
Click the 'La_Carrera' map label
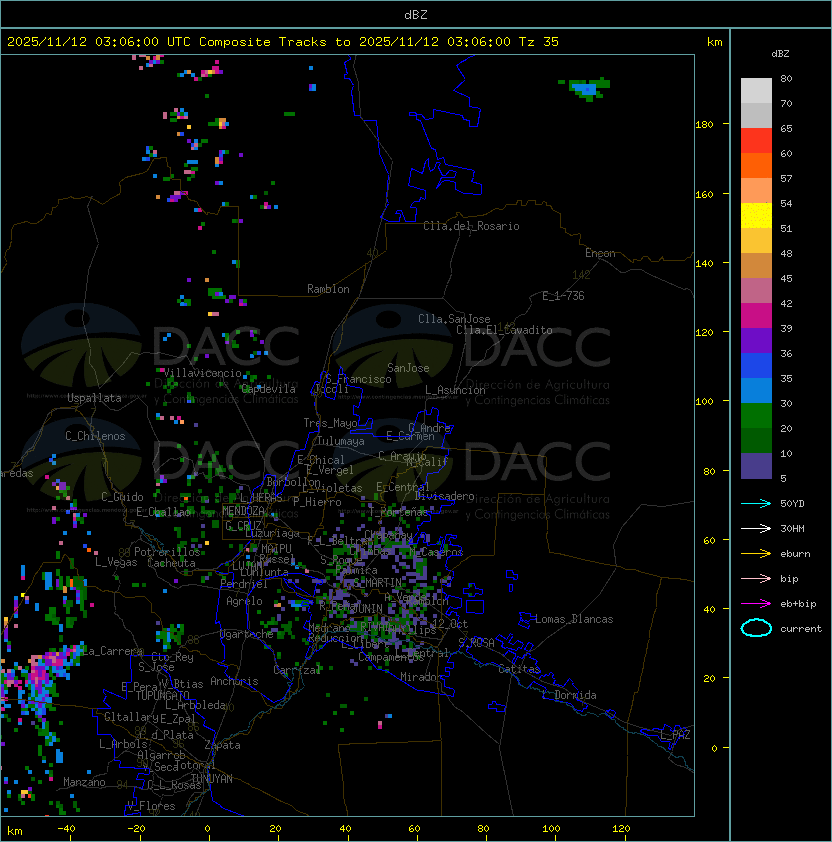[x=112, y=651]
